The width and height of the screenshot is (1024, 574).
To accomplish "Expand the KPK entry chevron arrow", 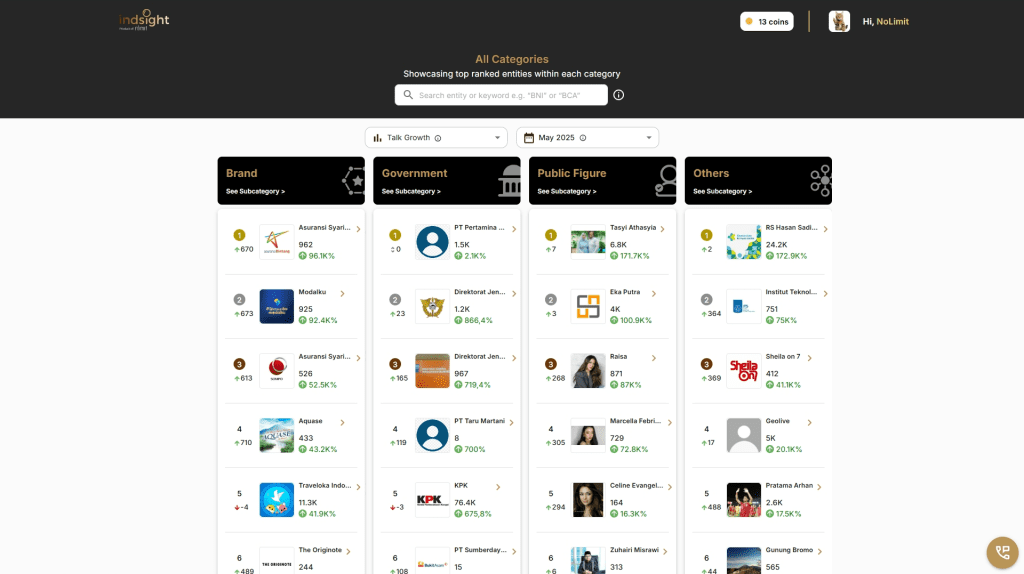I will 498,488.
